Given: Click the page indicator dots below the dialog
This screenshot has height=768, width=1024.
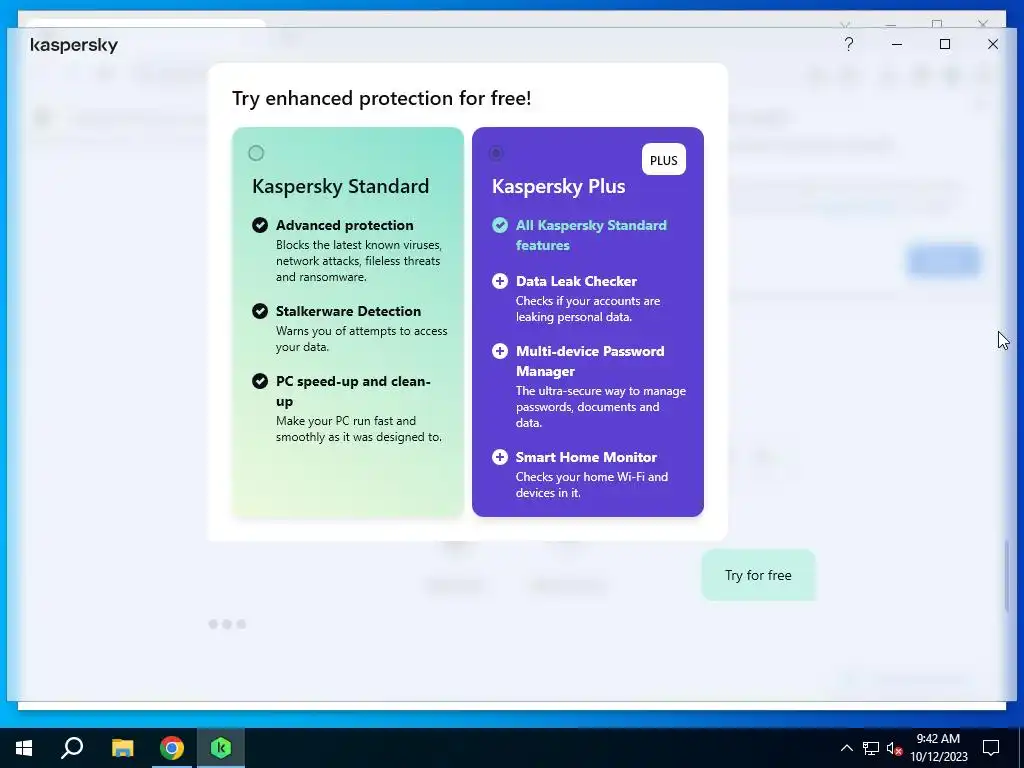Looking at the screenshot, I should [227, 624].
